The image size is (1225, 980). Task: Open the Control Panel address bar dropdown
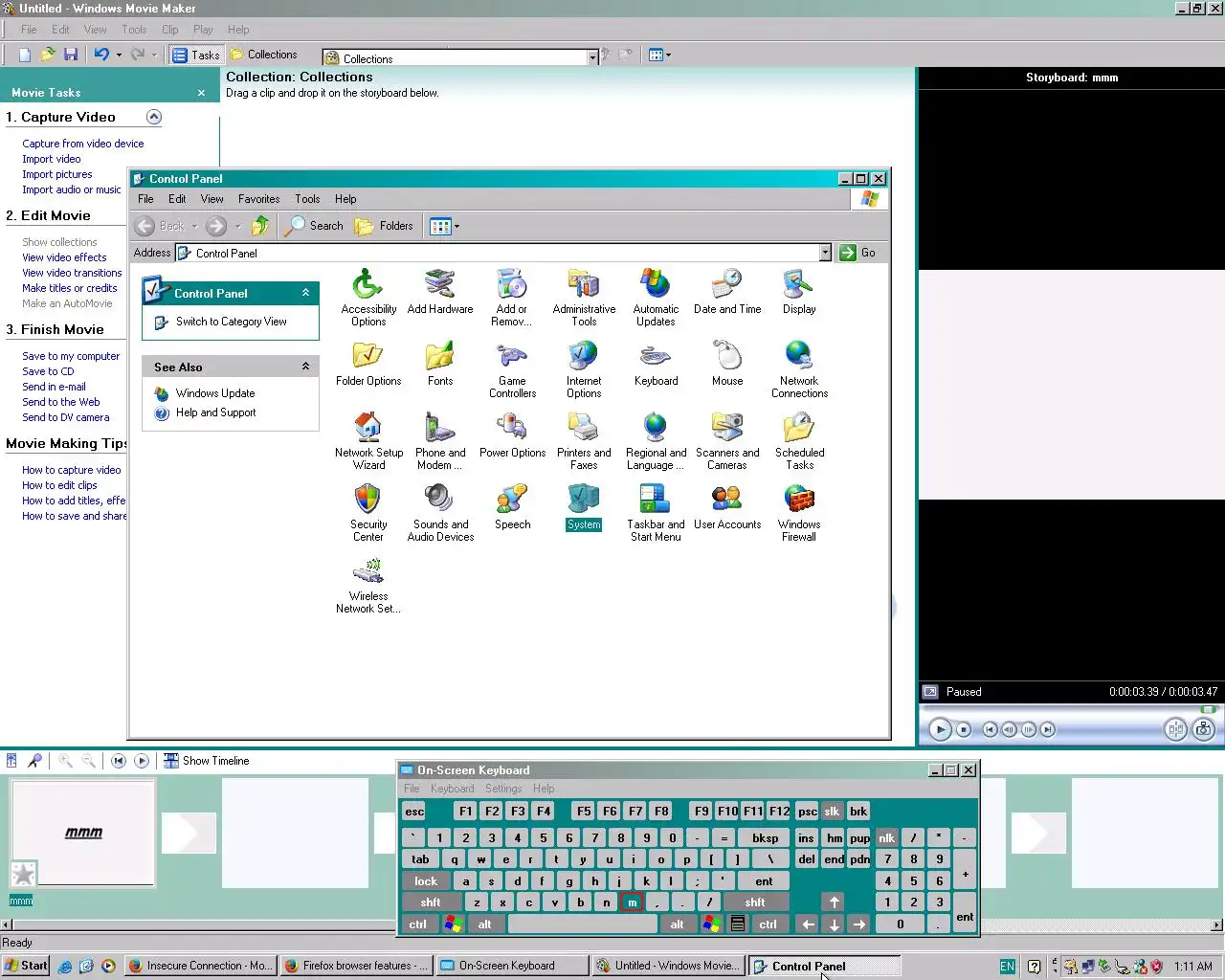coord(825,253)
